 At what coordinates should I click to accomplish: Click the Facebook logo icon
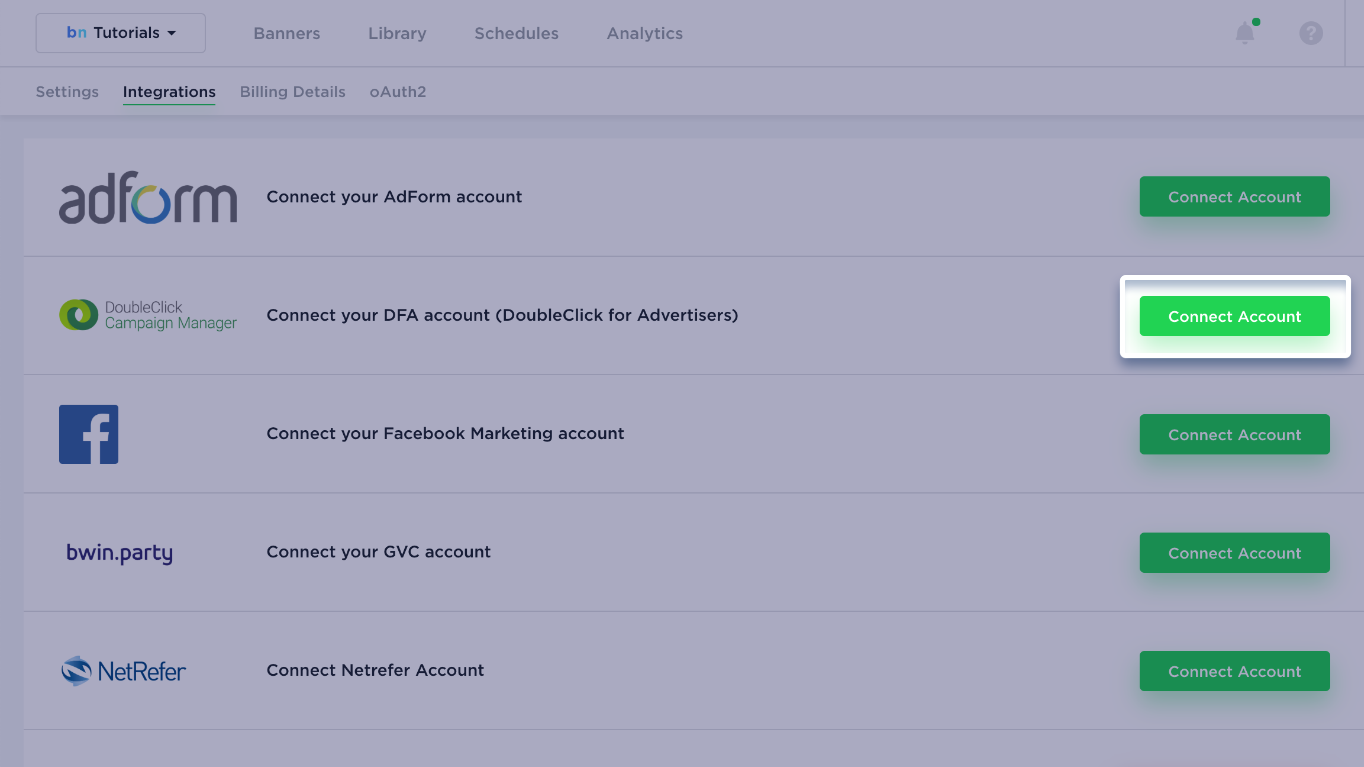tap(89, 434)
